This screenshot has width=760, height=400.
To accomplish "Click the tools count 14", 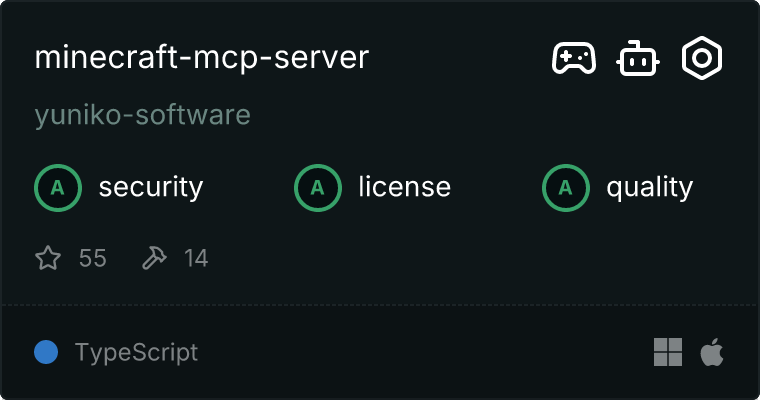I will coord(196,258).
